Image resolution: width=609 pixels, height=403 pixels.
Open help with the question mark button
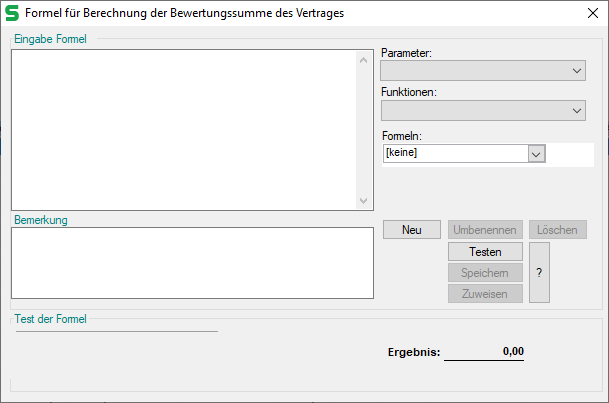coord(539,272)
